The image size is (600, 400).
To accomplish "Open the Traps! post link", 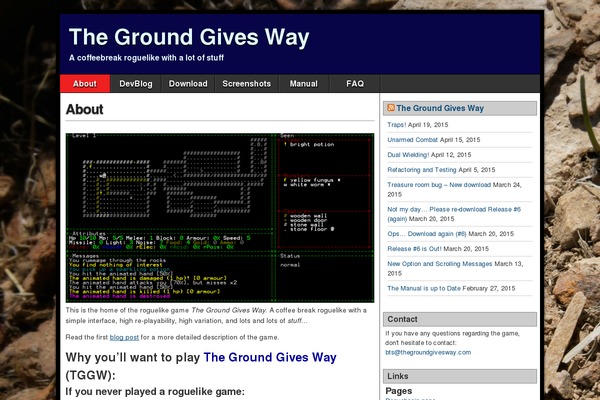I will (x=396, y=125).
